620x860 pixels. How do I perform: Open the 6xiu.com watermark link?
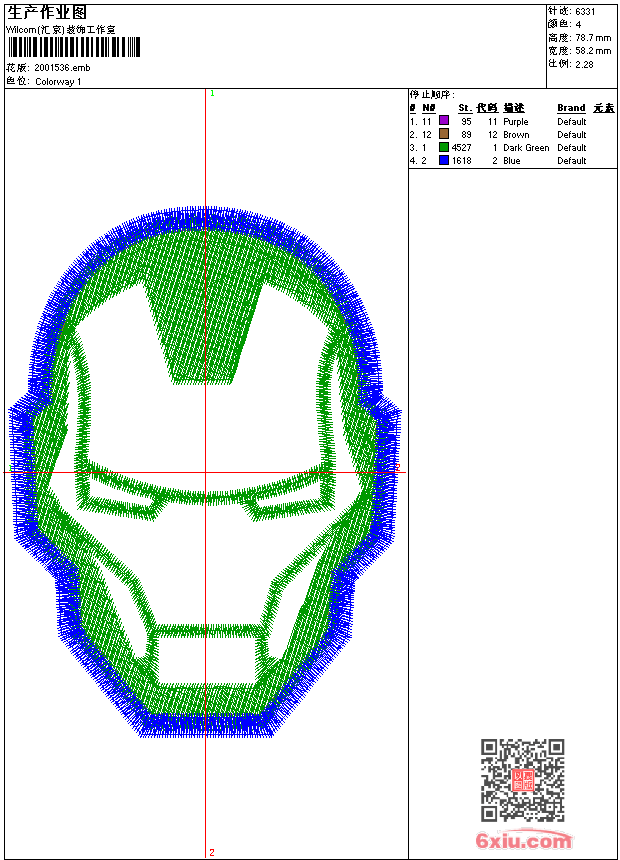(x=523, y=841)
